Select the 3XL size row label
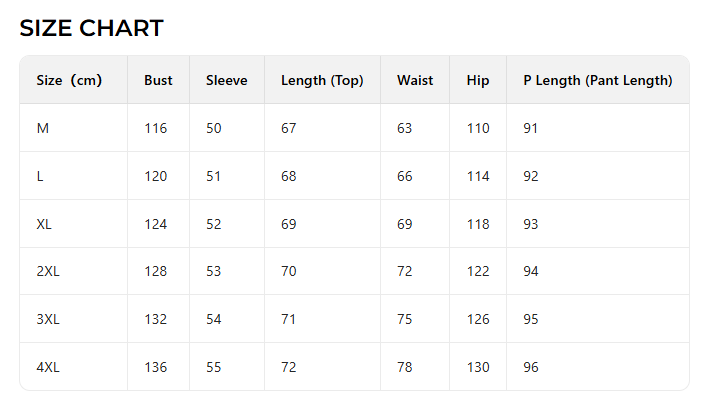Viewport: 713px width, 411px height. click(48, 319)
